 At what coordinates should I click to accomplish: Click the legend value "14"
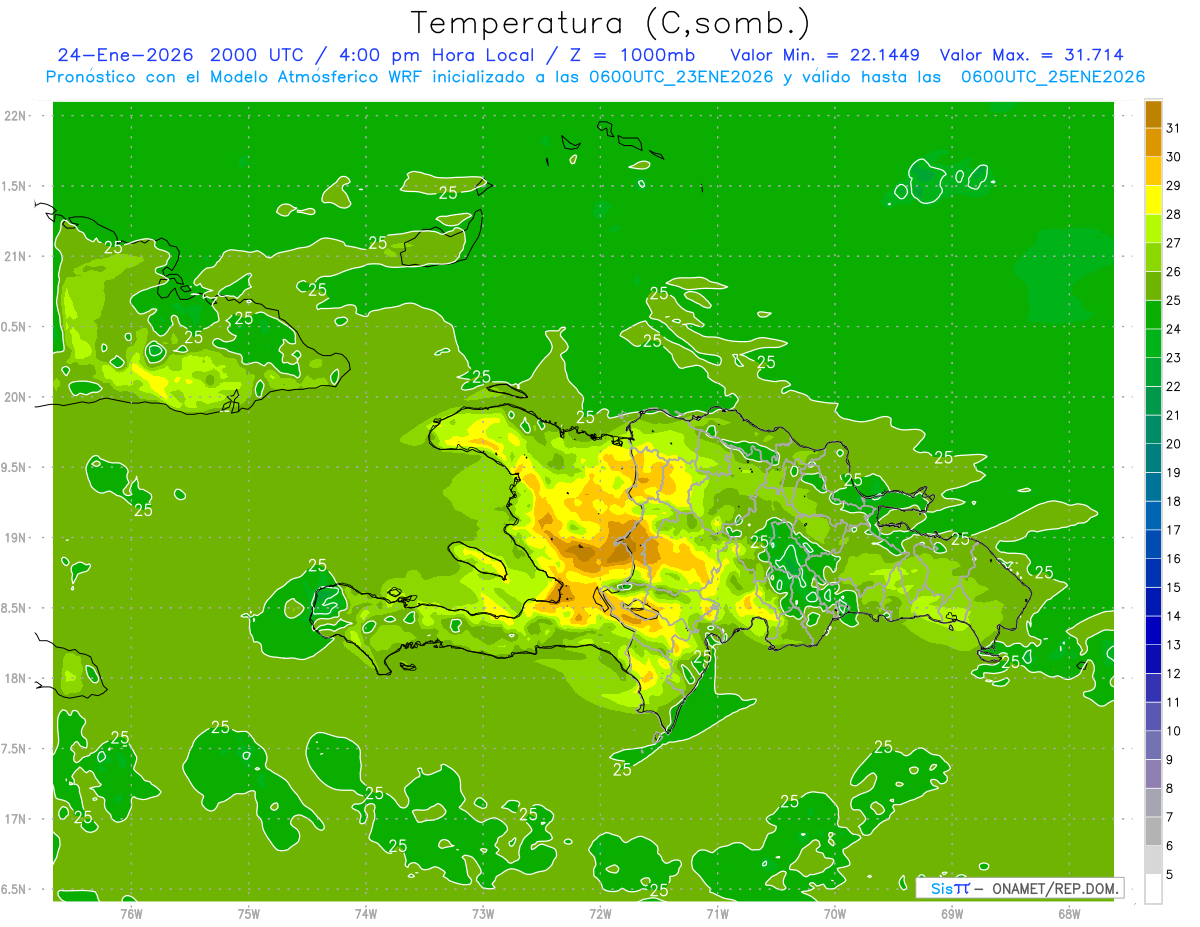(x=1174, y=616)
